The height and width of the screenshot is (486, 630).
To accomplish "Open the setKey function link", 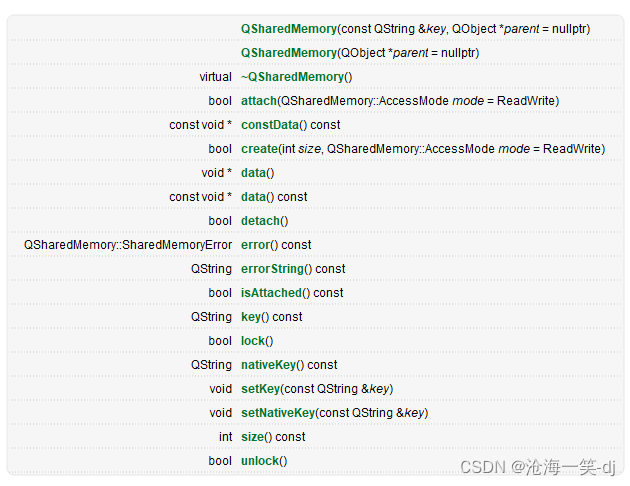I will click(x=260, y=389).
